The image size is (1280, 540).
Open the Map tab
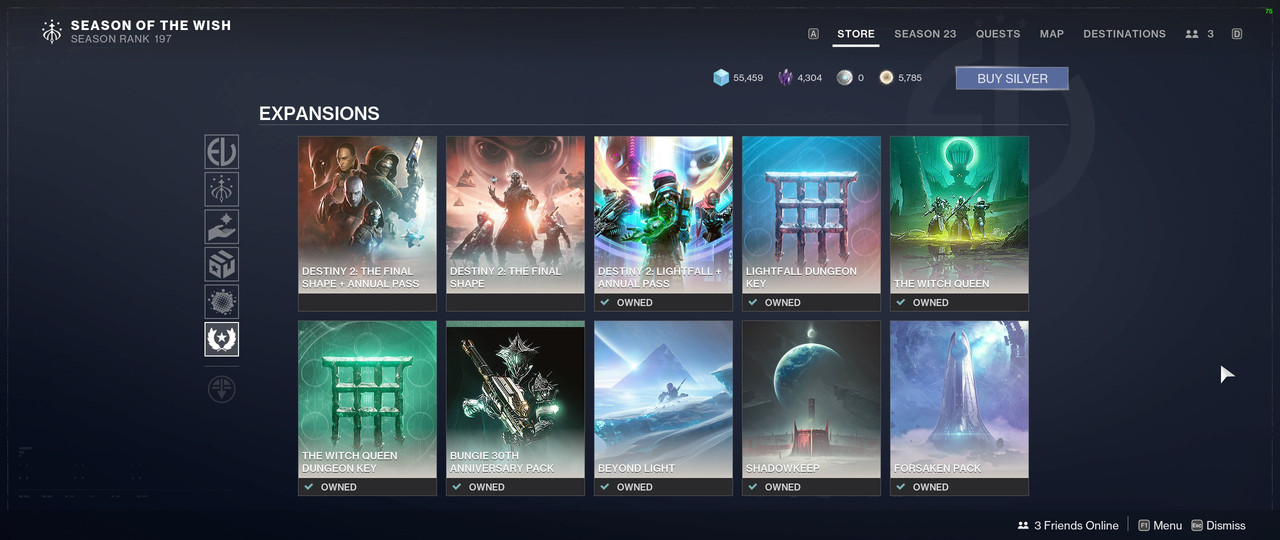1052,34
